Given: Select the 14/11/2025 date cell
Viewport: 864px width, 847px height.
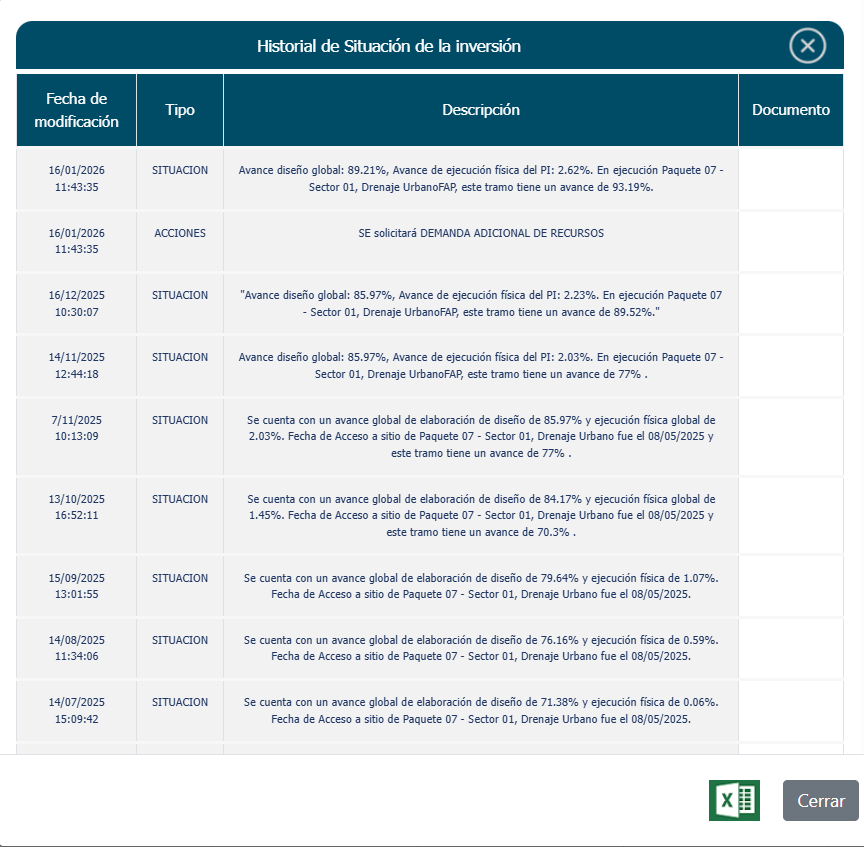Looking at the screenshot, I should coord(77,365).
